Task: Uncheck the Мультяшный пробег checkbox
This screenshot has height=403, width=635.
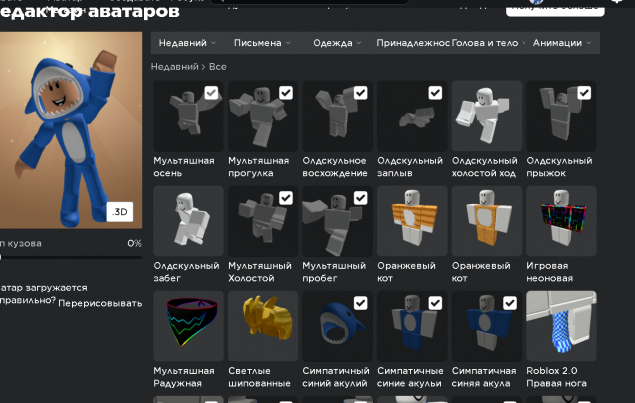Action: click(360, 198)
